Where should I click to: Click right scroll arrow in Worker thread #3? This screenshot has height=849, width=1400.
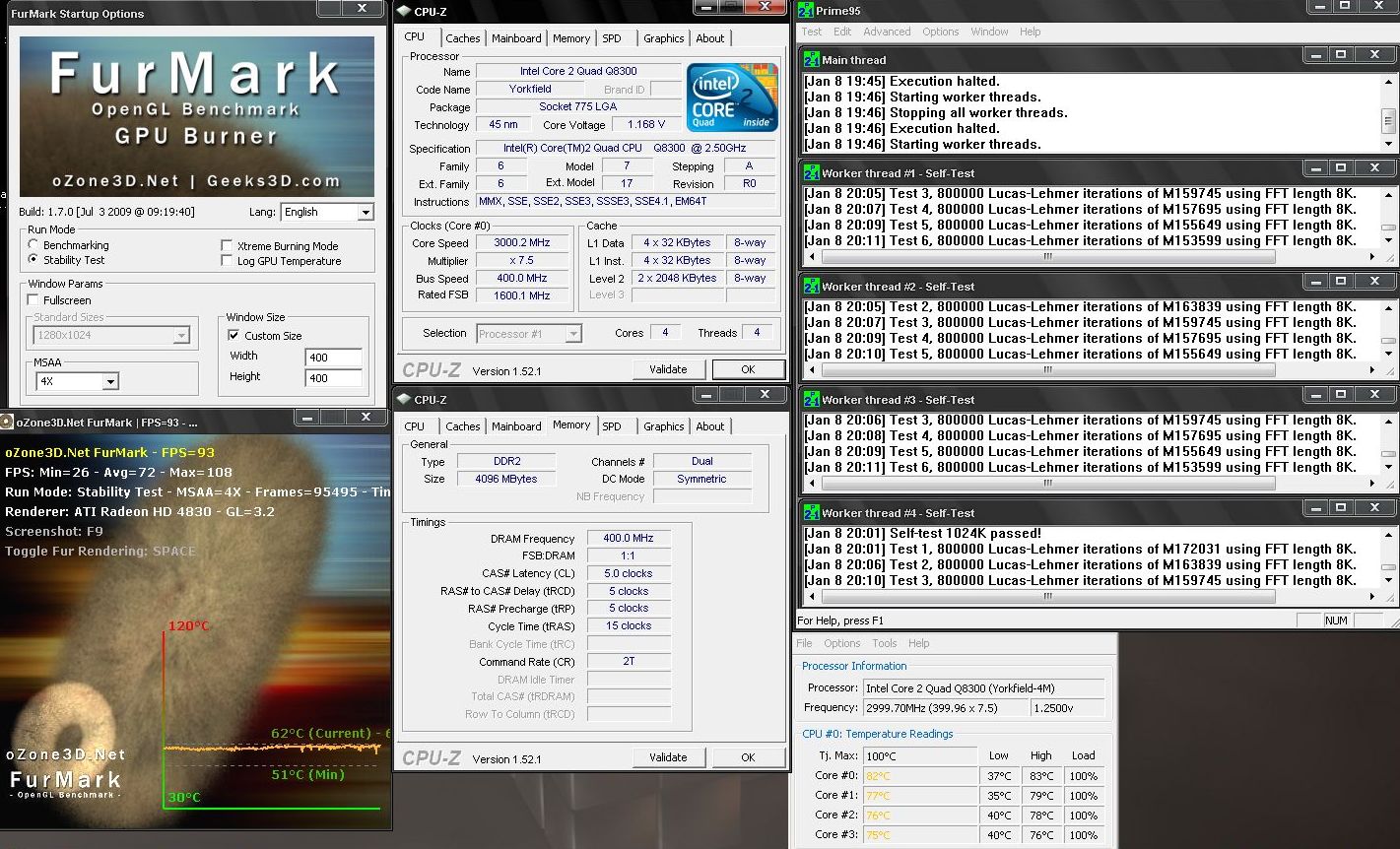coord(1372,483)
